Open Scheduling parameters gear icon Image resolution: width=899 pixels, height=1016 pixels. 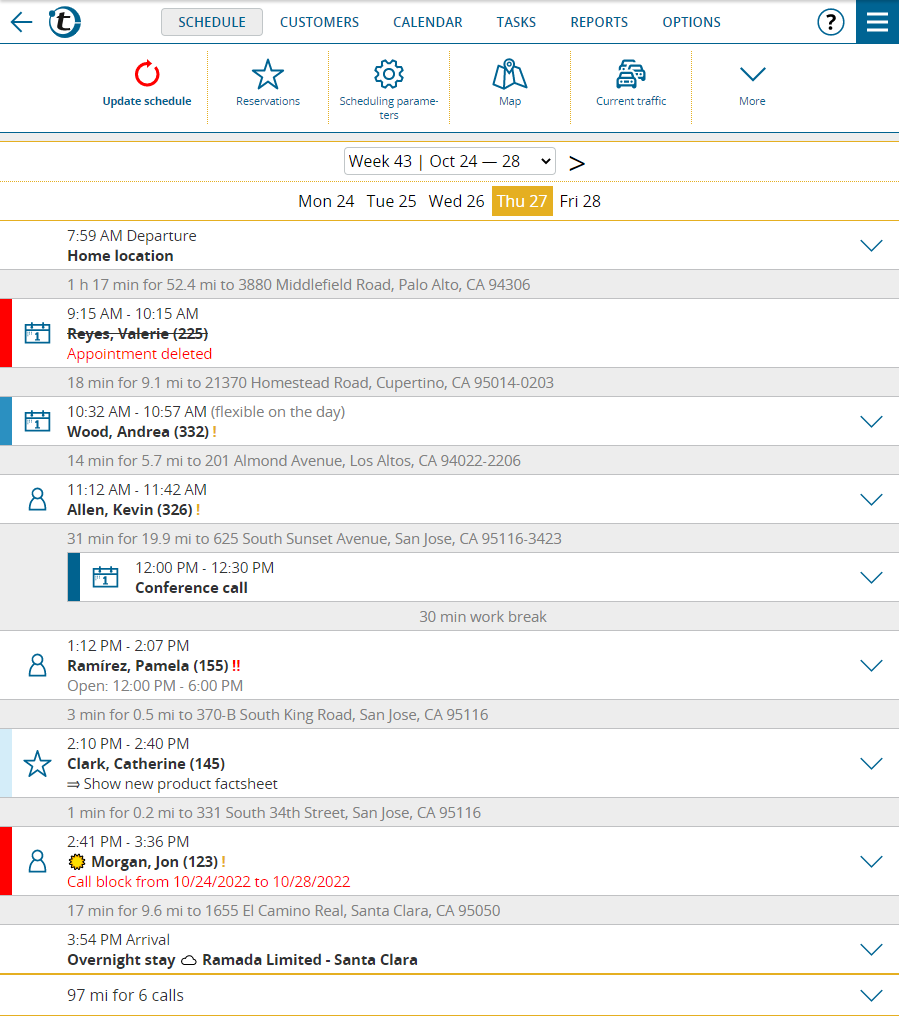pyautogui.click(x=388, y=75)
